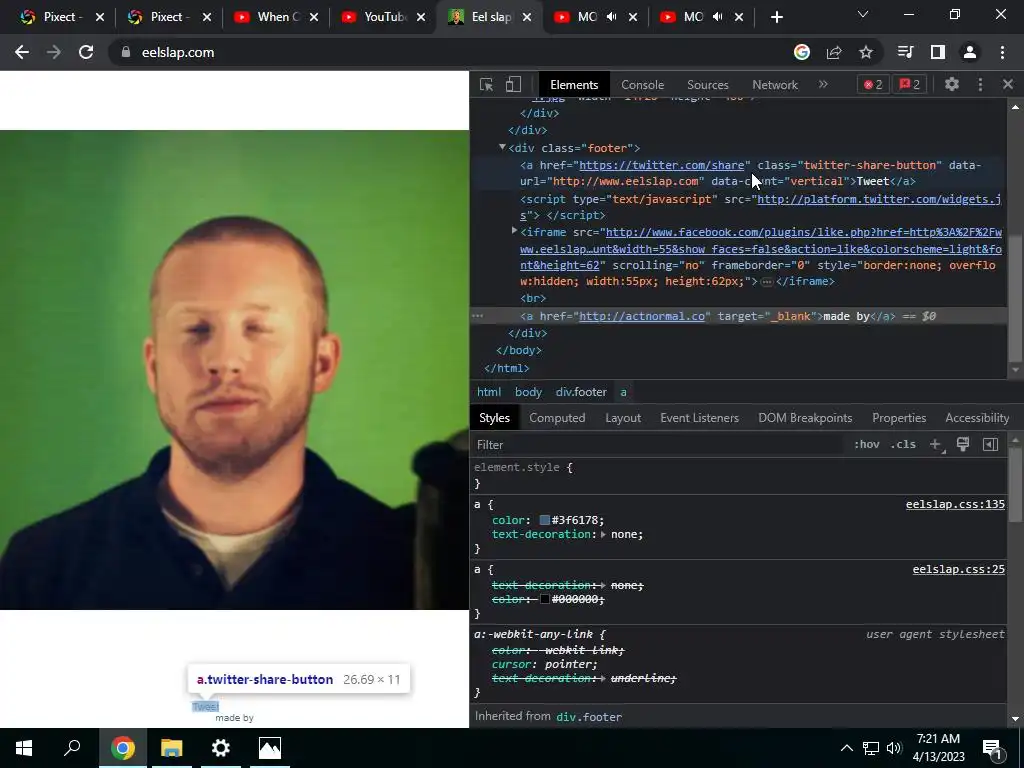Open media controls icon
Image resolution: width=1024 pixels, height=768 pixels.
pyautogui.click(x=905, y=52)
